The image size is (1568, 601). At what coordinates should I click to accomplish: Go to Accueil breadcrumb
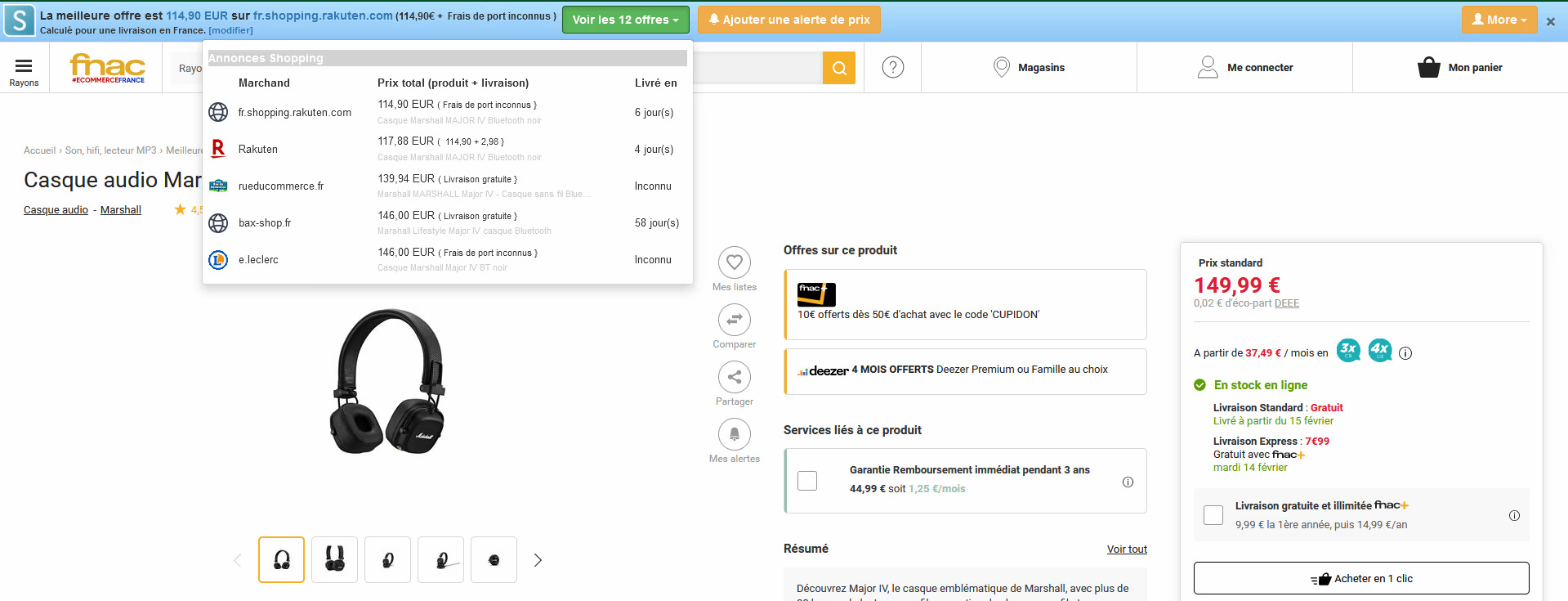click(39, 150)
